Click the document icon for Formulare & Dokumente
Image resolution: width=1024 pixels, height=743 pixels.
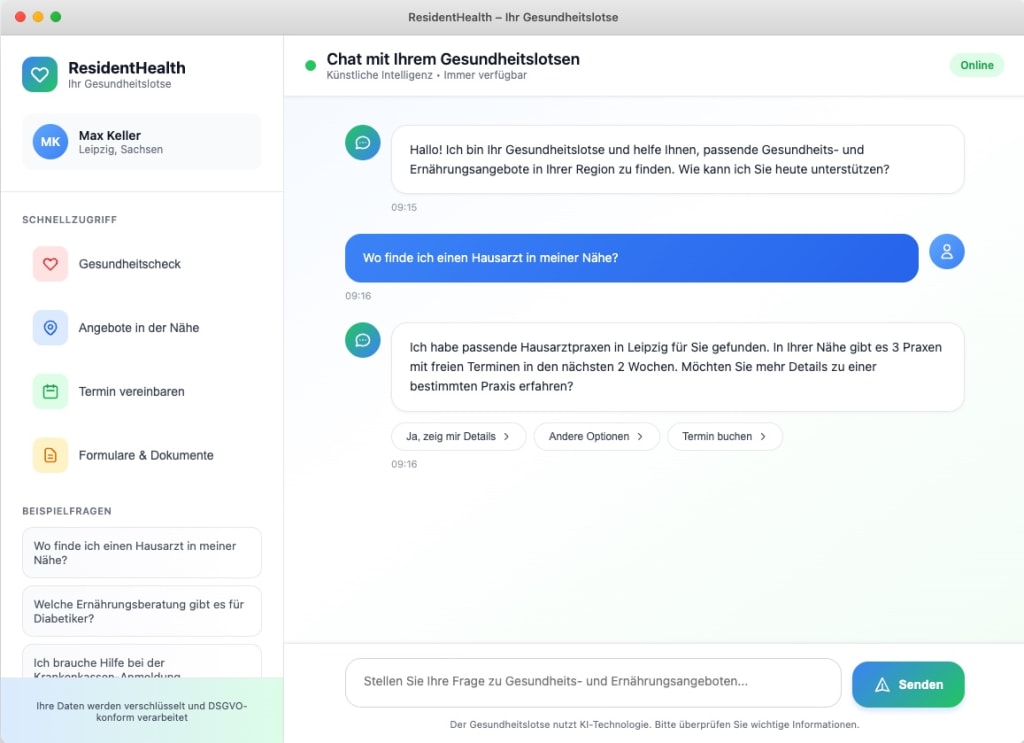tap(51, 455)
